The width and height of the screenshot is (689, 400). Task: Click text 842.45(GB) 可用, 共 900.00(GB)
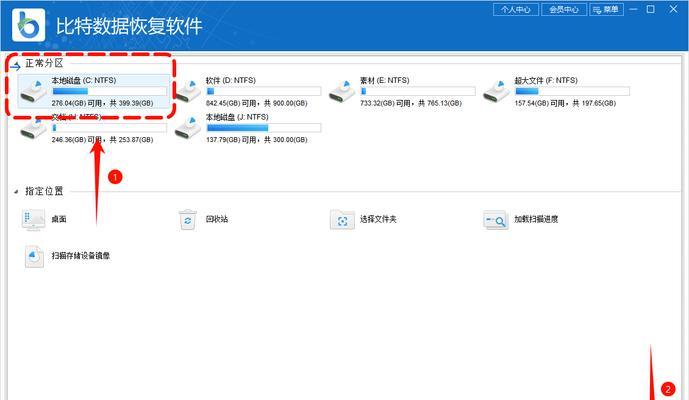click(x=257, y=103)
